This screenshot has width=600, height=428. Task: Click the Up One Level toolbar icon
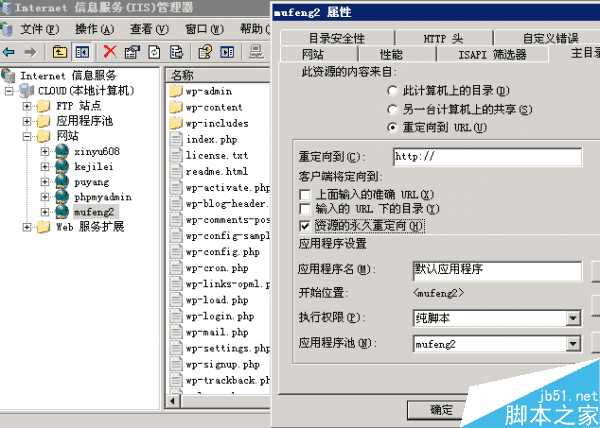click(60, 51)
